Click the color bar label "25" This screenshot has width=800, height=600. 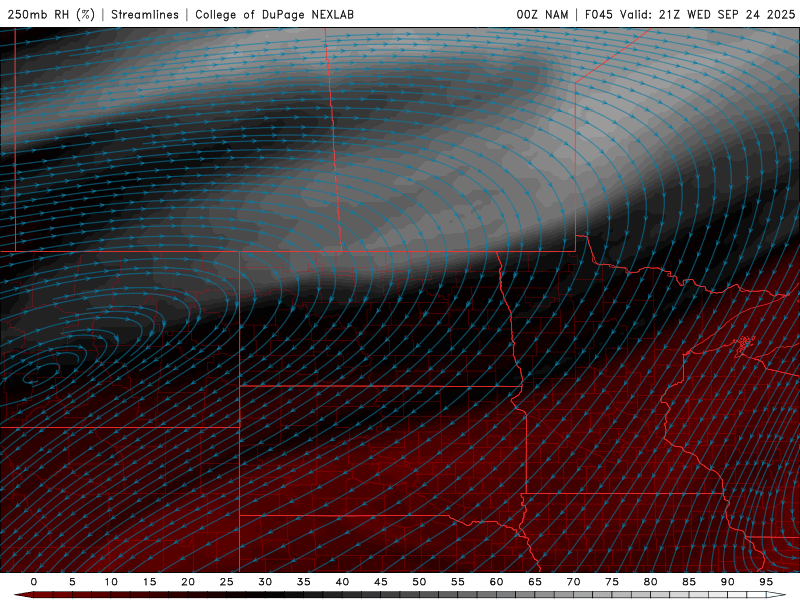tap(227, 582)
